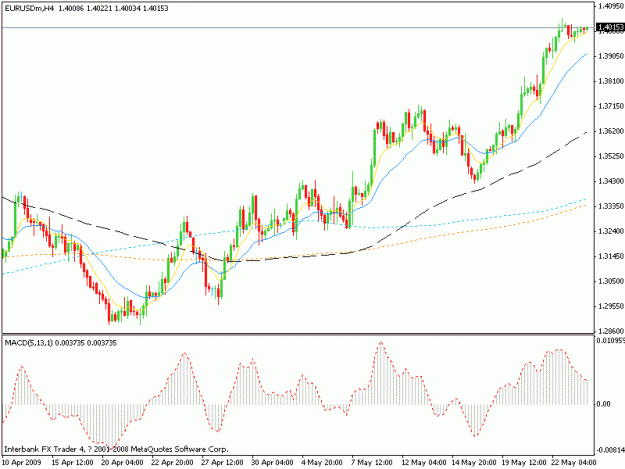Click the 1.28600 price axis label
Viewport: 625px width, 469px height.
click(611, 331)
